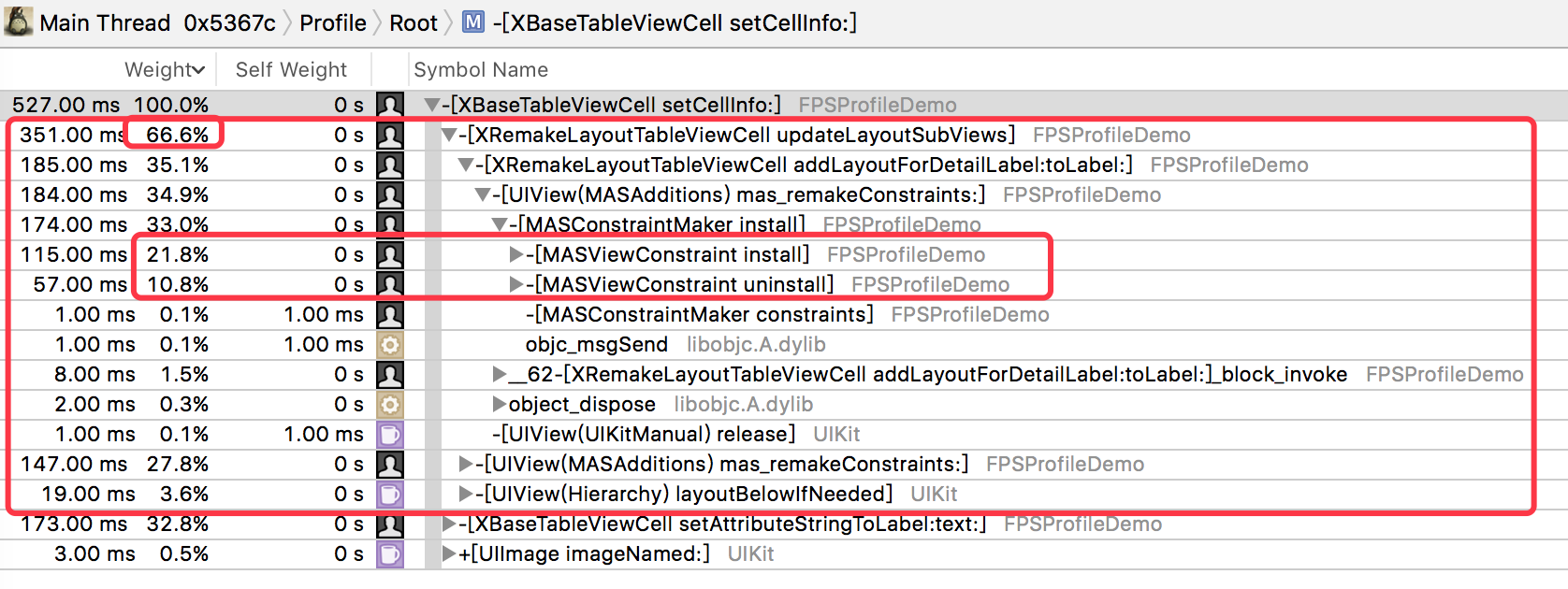Expand the MASViewConstraint install row
This screenshot has height=589, width=1568.
click(x=515, y=254)
